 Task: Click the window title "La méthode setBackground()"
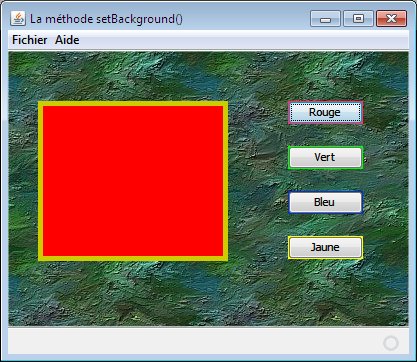[106, 19]
